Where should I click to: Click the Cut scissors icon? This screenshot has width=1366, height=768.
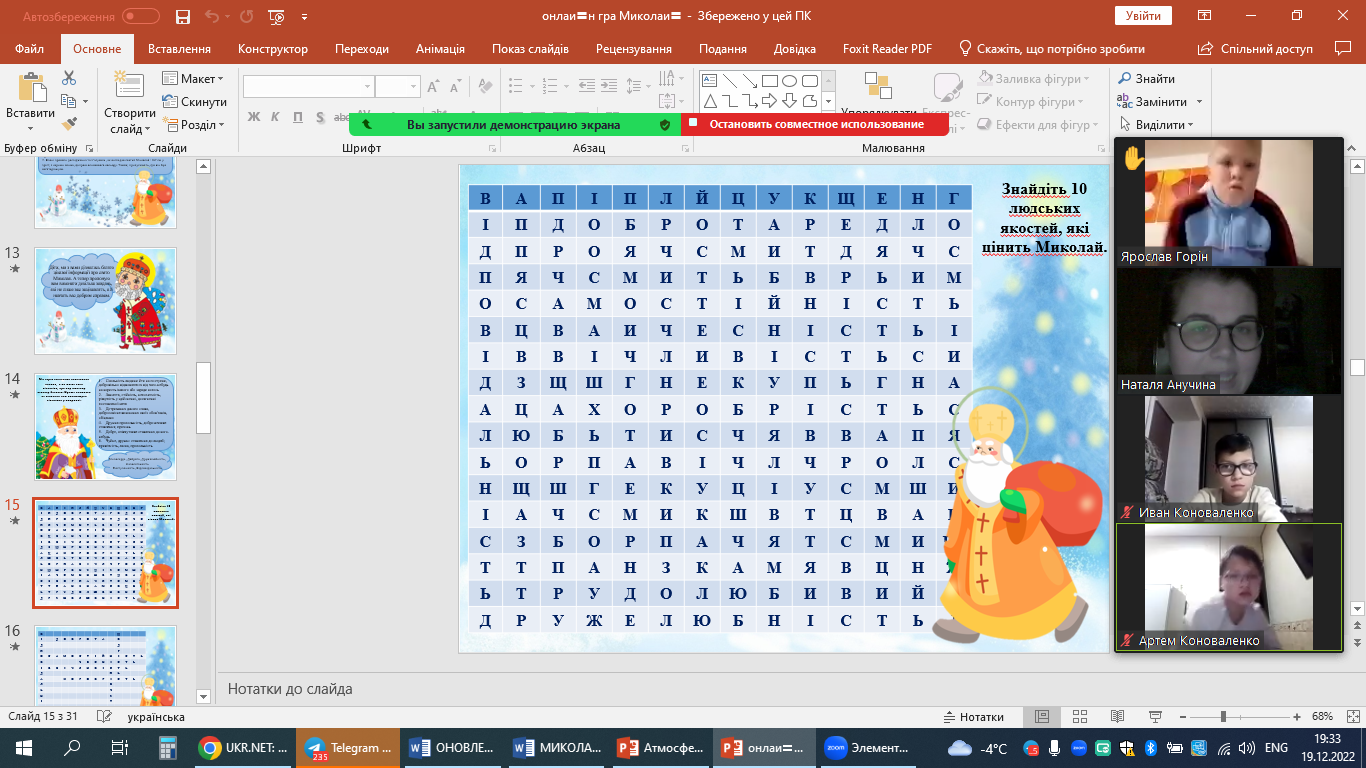click(69, 78)
